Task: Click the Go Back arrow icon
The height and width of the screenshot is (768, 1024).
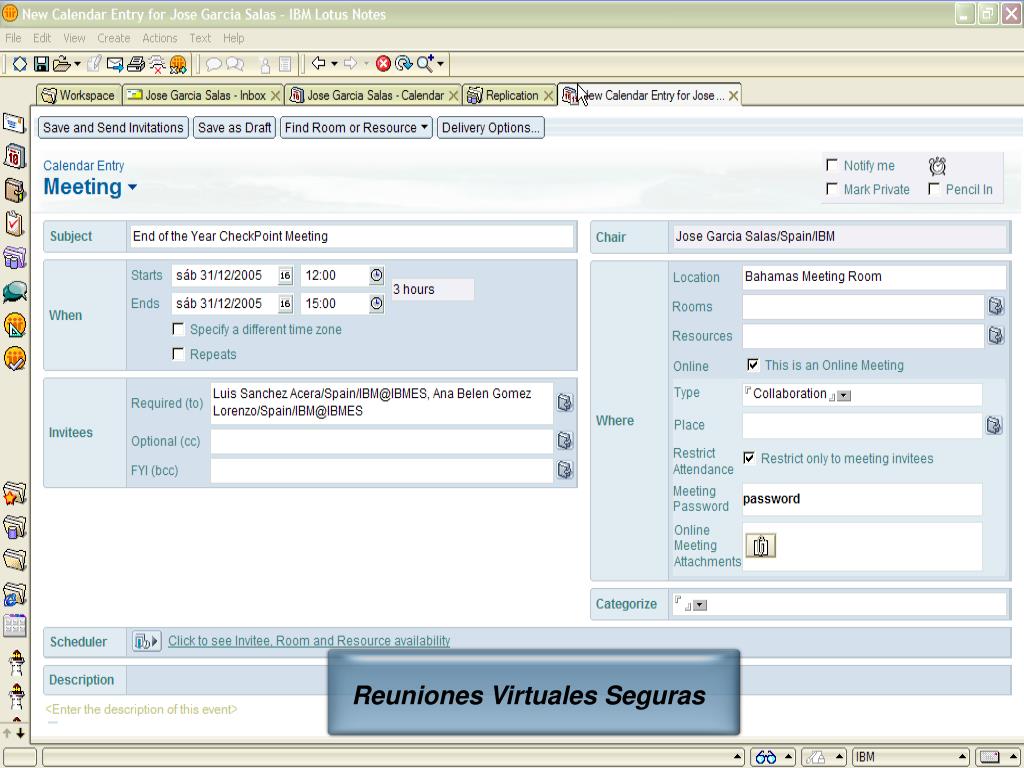Action: (x=319, y=63)
